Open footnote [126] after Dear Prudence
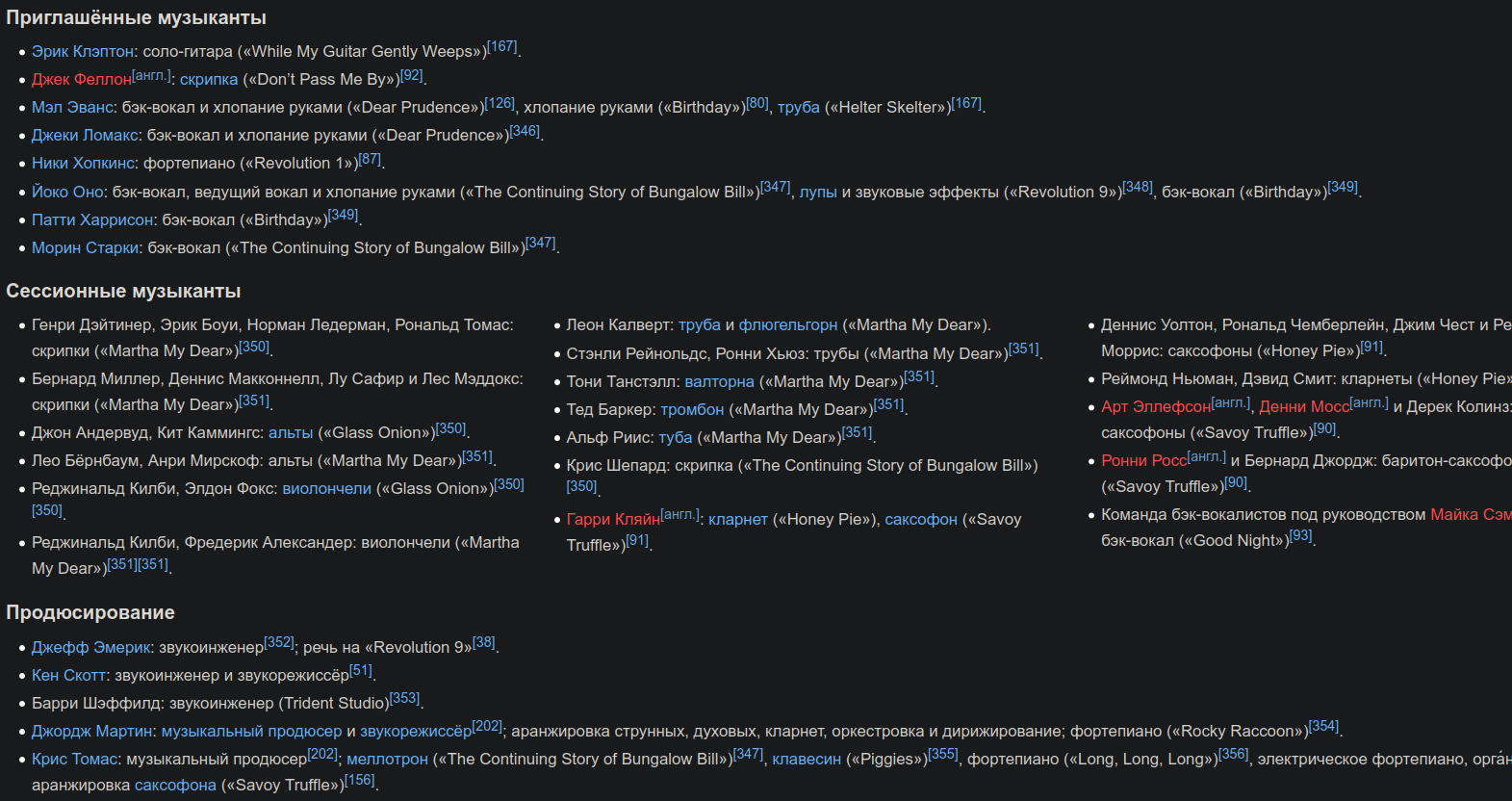 (500, 103)
